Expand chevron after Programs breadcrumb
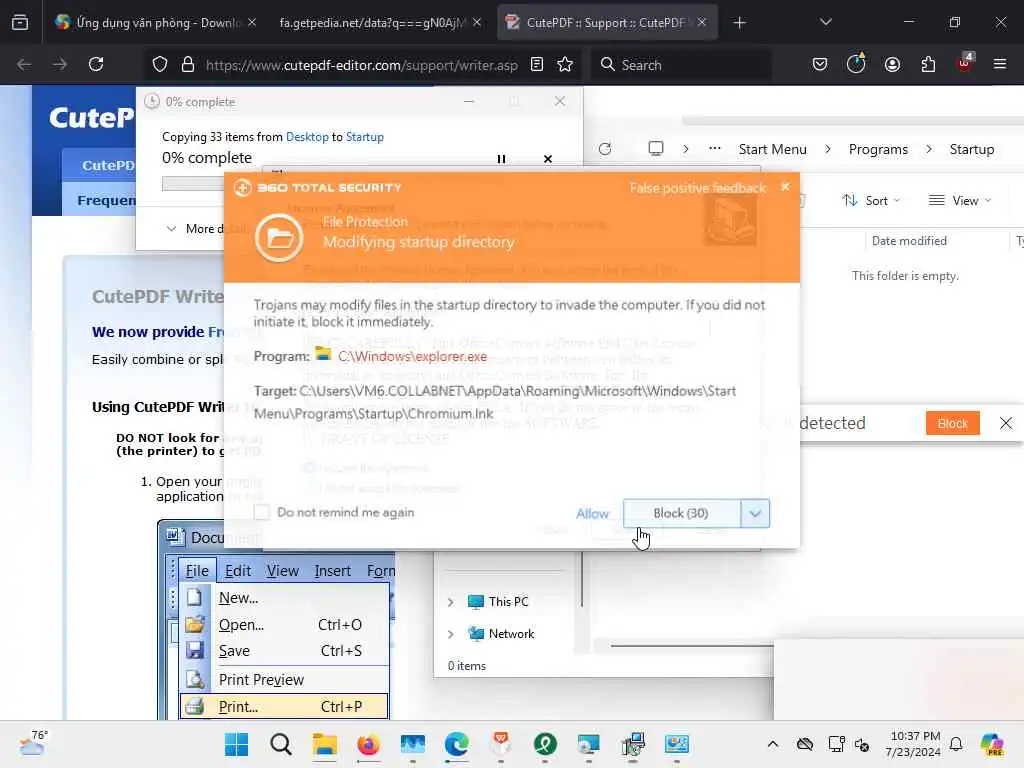1024x768 pixels. [x=929, y=150]
